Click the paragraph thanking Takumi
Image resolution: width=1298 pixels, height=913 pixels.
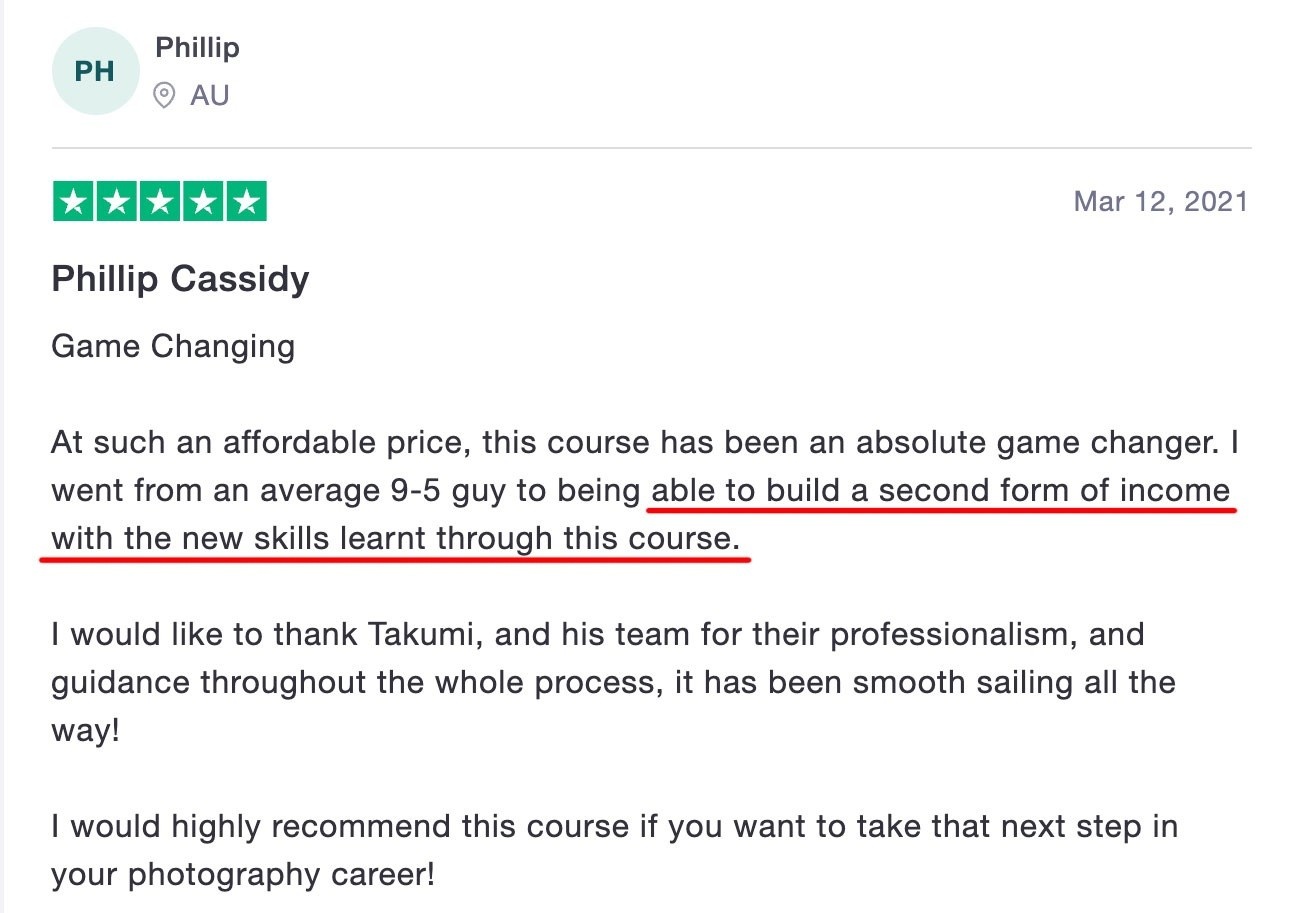[x=613, y=683]
